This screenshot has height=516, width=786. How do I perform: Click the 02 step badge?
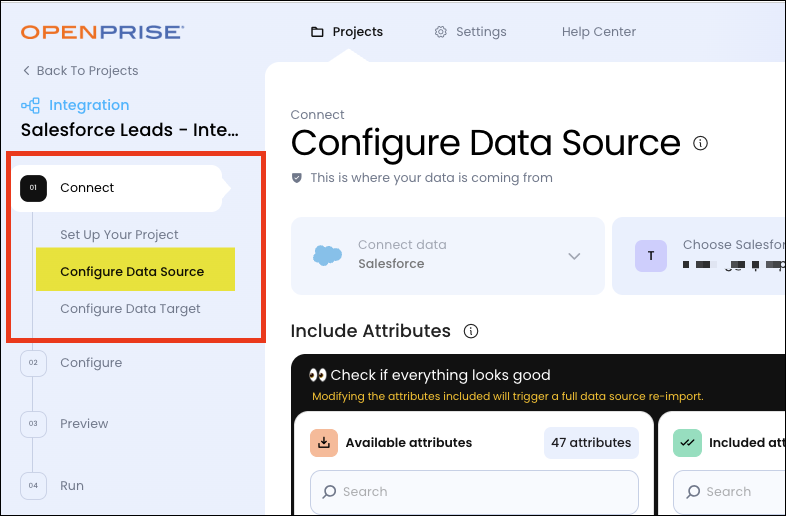click(x=34, y=363)
